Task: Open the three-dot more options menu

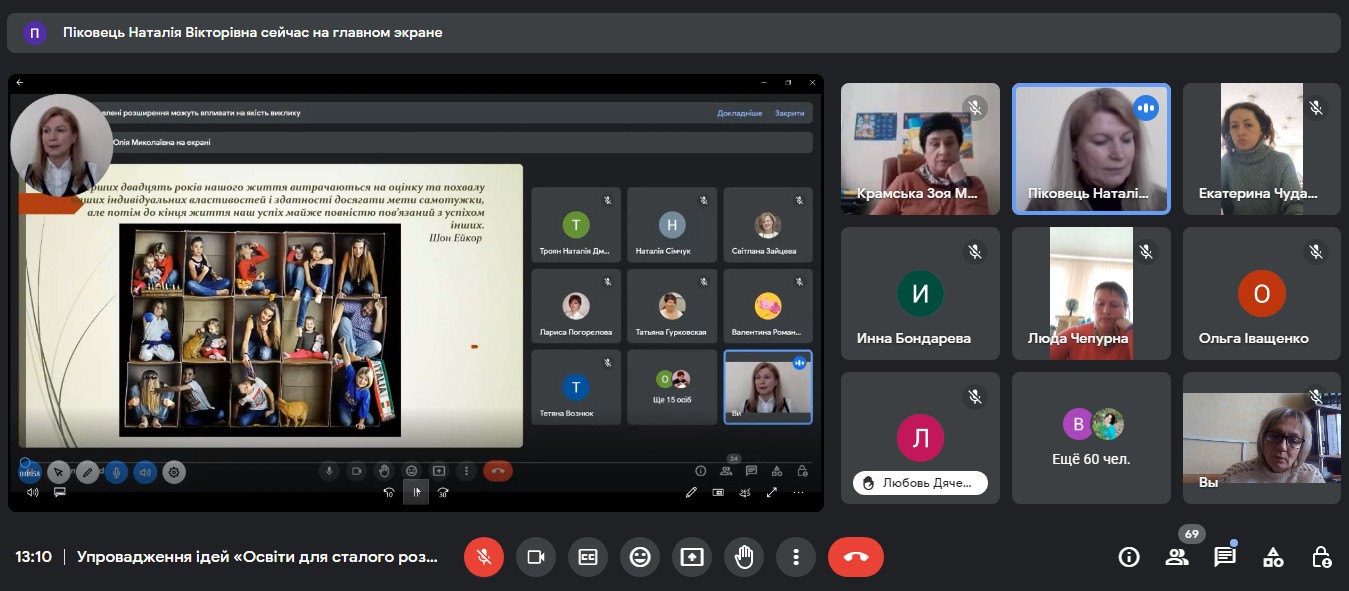Action: [796, 557]
